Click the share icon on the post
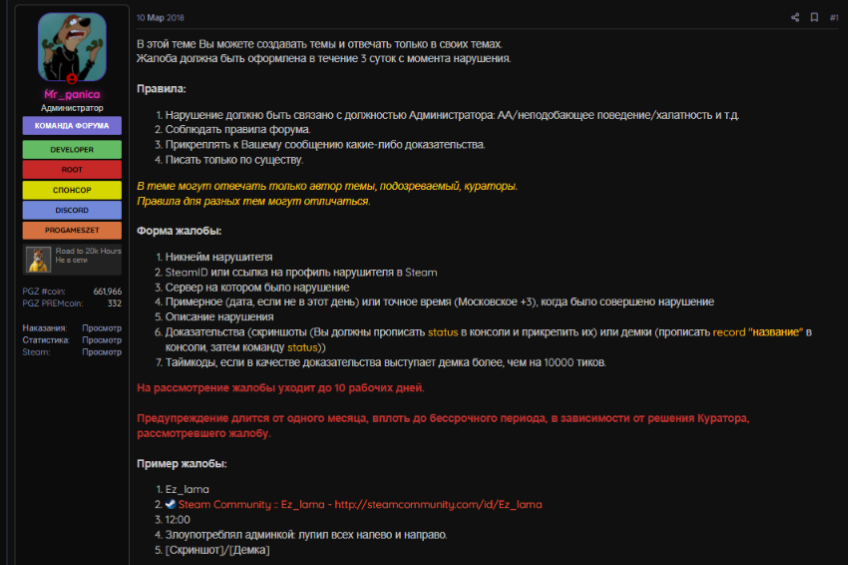Image resolution: width=848 pixels, height=565 pixels. 795,17
